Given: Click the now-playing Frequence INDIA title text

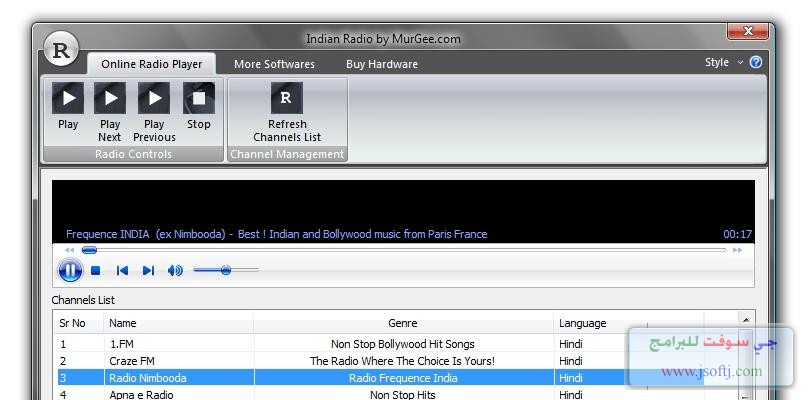Looking at the screenshot, I should coord(277,234).
